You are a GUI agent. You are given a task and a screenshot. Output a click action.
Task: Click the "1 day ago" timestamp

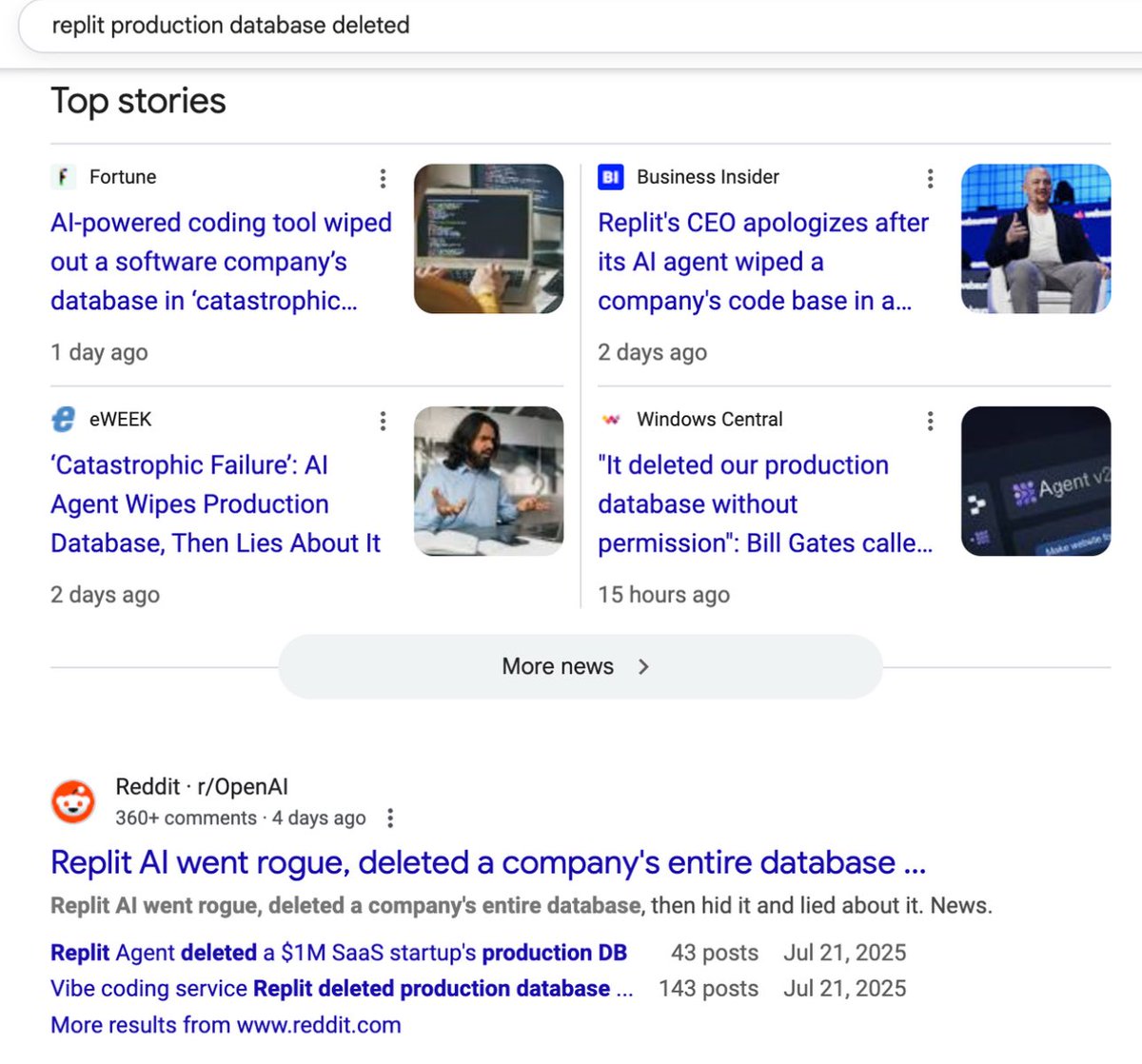[99, 352]
